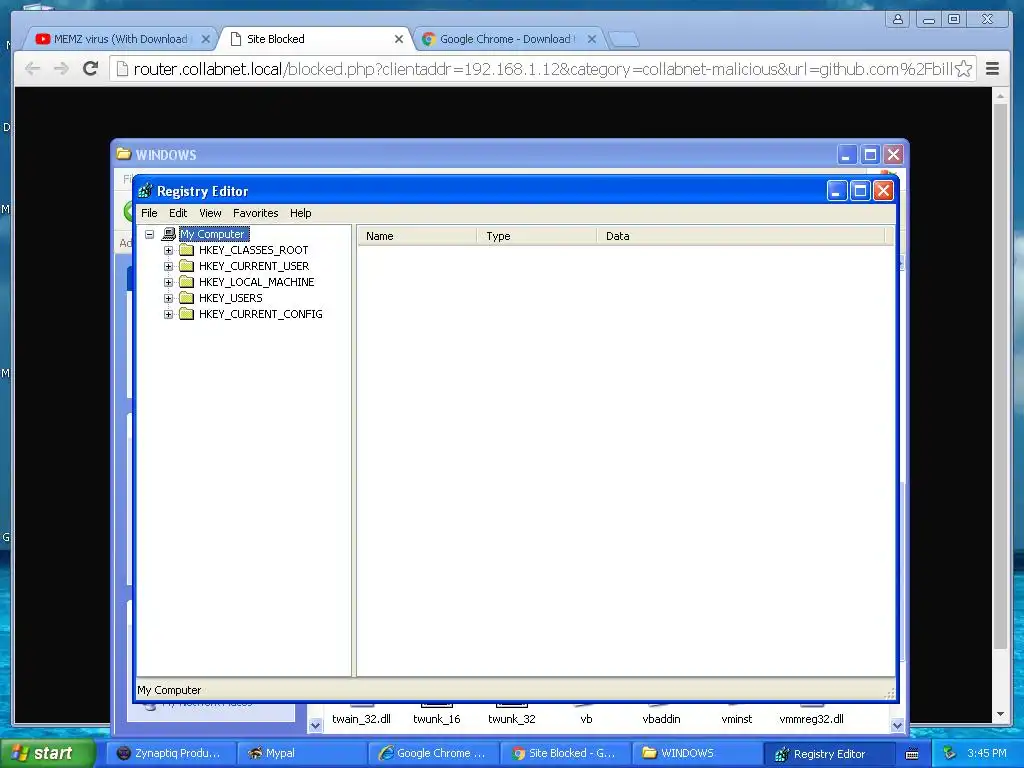Screen dimensions: 1024x768
Task: Select HKEY_USERS label in tree
Action: click(x=231, y=298)
